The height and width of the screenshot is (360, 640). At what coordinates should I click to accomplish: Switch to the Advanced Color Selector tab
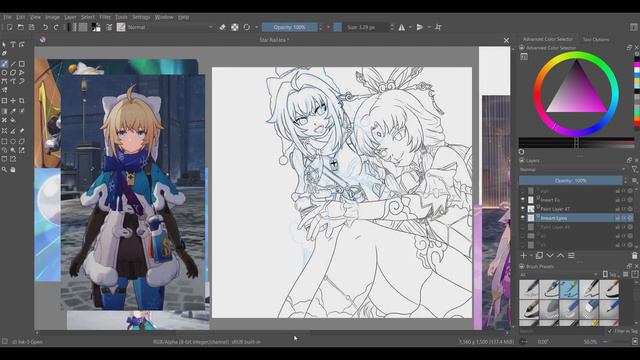[x=548, y=39]
